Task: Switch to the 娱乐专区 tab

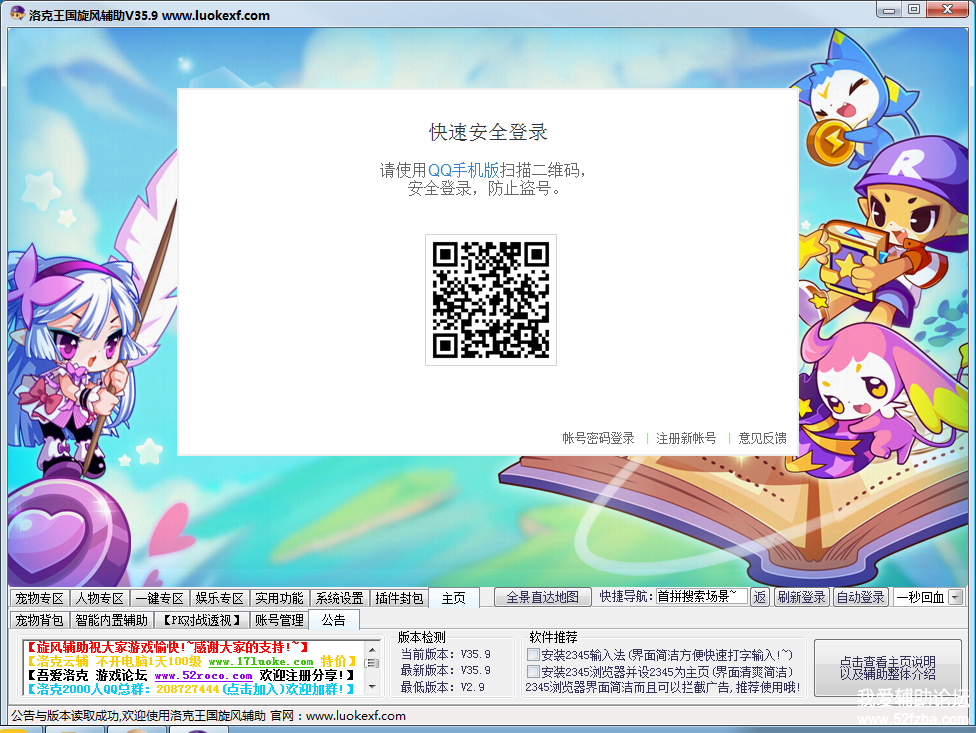Action: pos(220,598)
